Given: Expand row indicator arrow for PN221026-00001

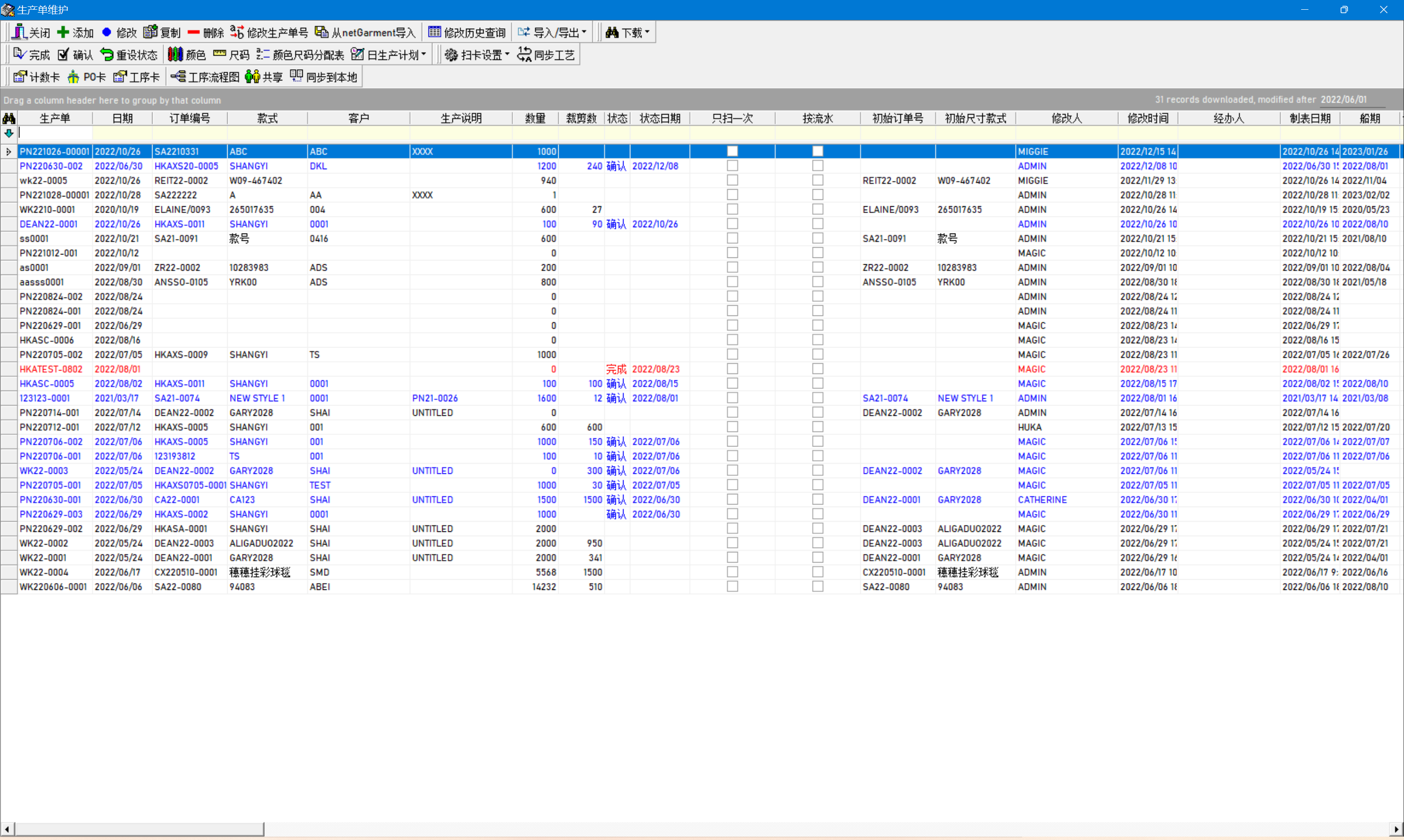Looking at the screenshot, I should (x=8, y=152).
